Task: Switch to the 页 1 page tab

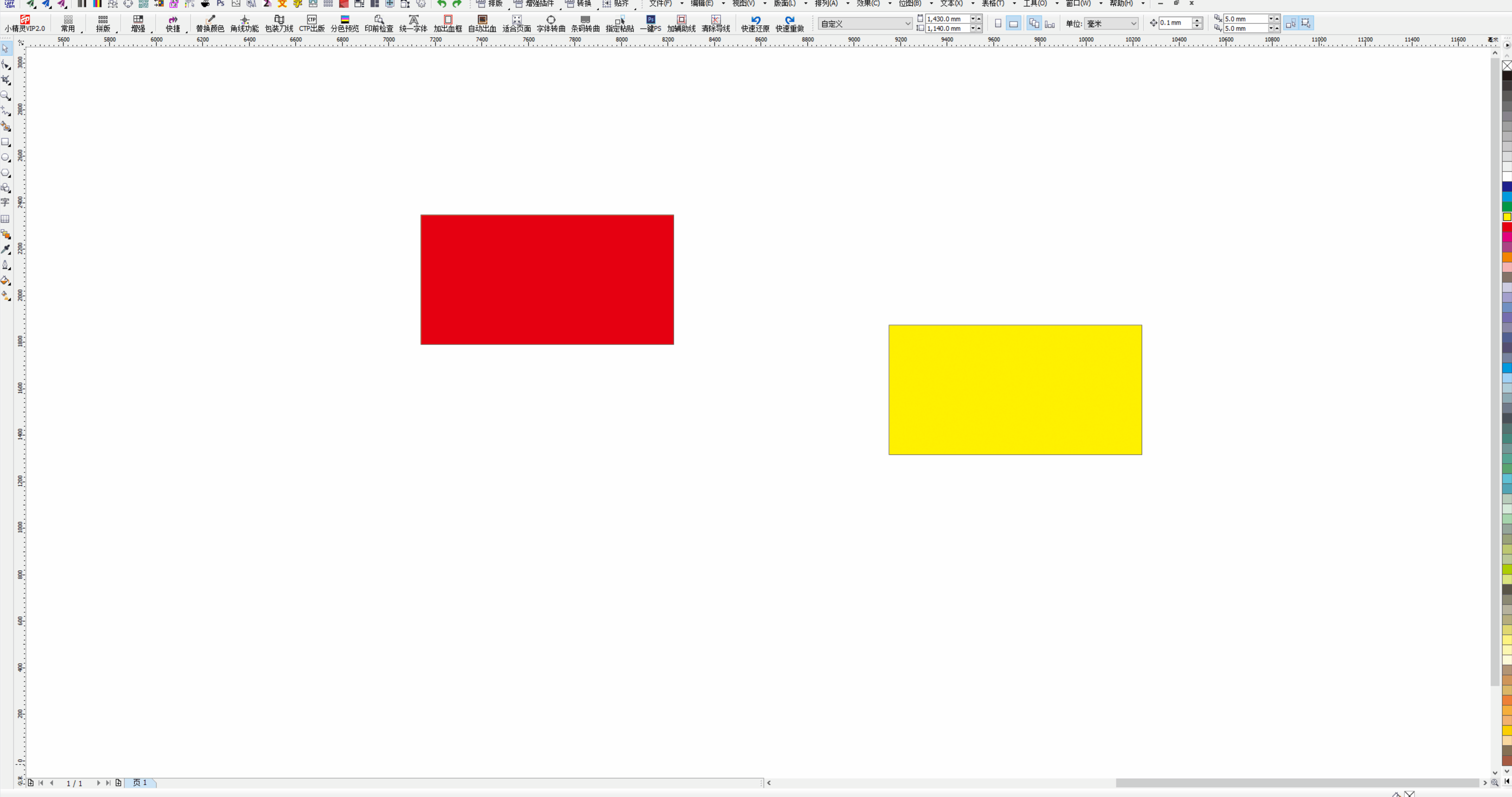Action: [x=140, y=782]
